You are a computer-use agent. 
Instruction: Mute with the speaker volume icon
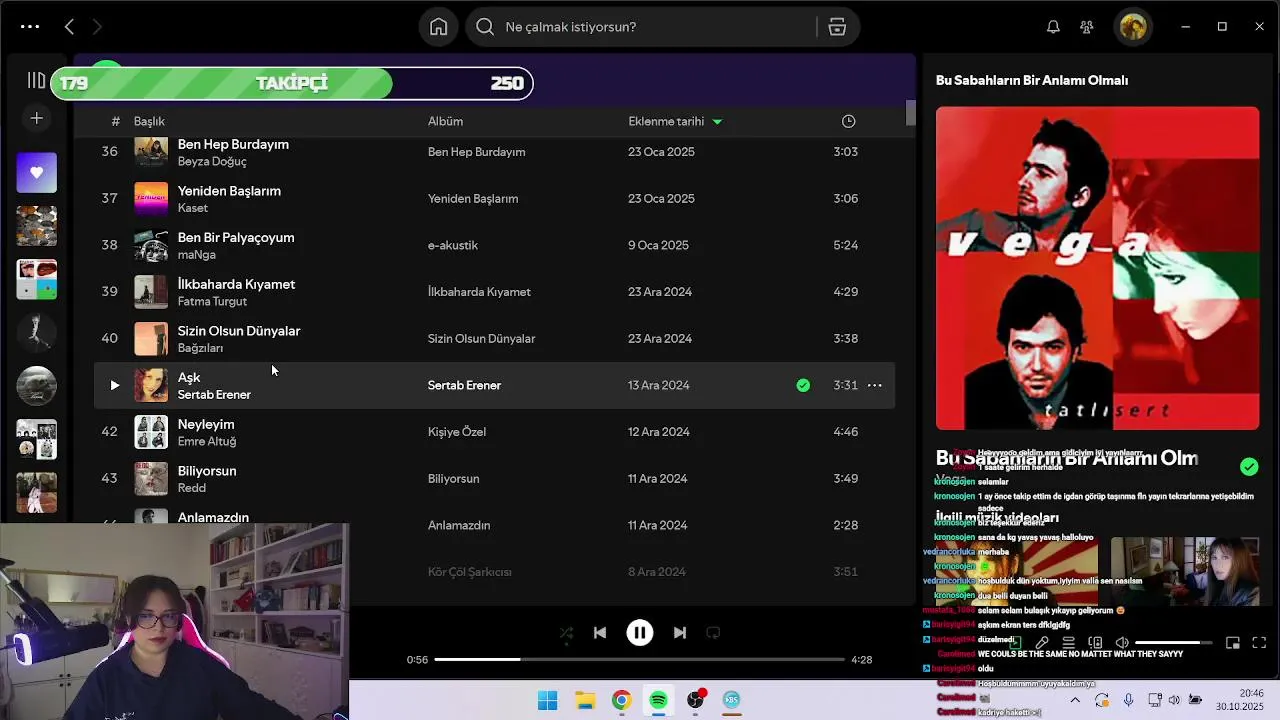(x=1122, y=643)
